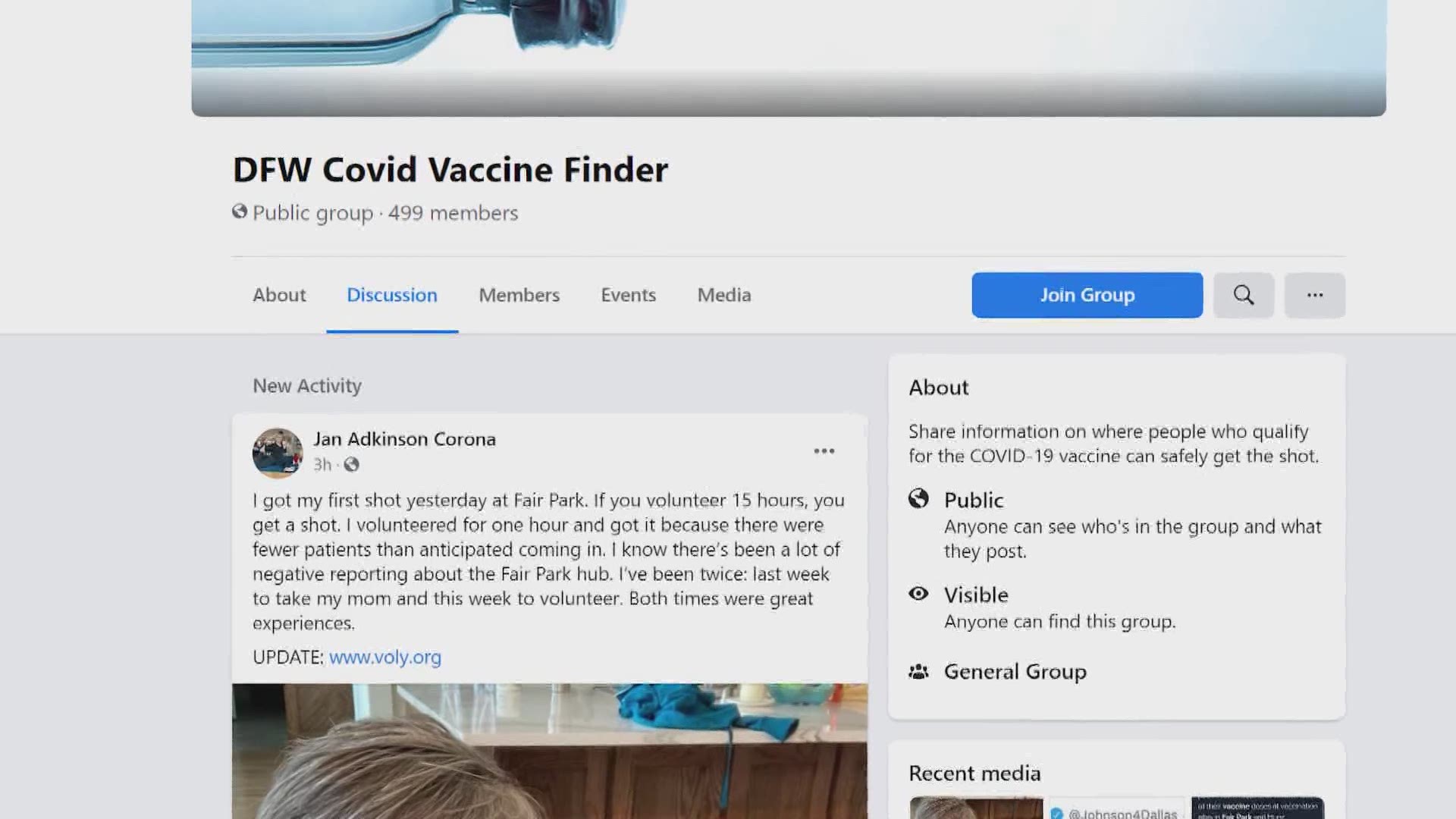1456x819 pixels.
Task: Click the Public globe icon in About panel
Action: [918, 498]
